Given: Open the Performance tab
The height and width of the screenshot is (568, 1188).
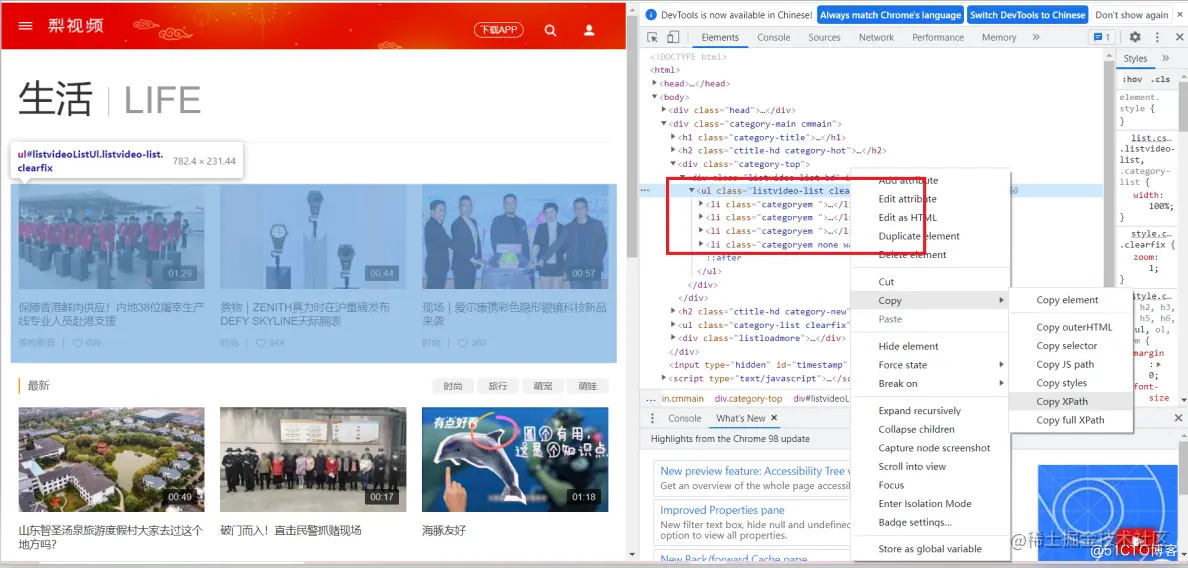Looking at the screenshot, I should [x=939, y=37].
